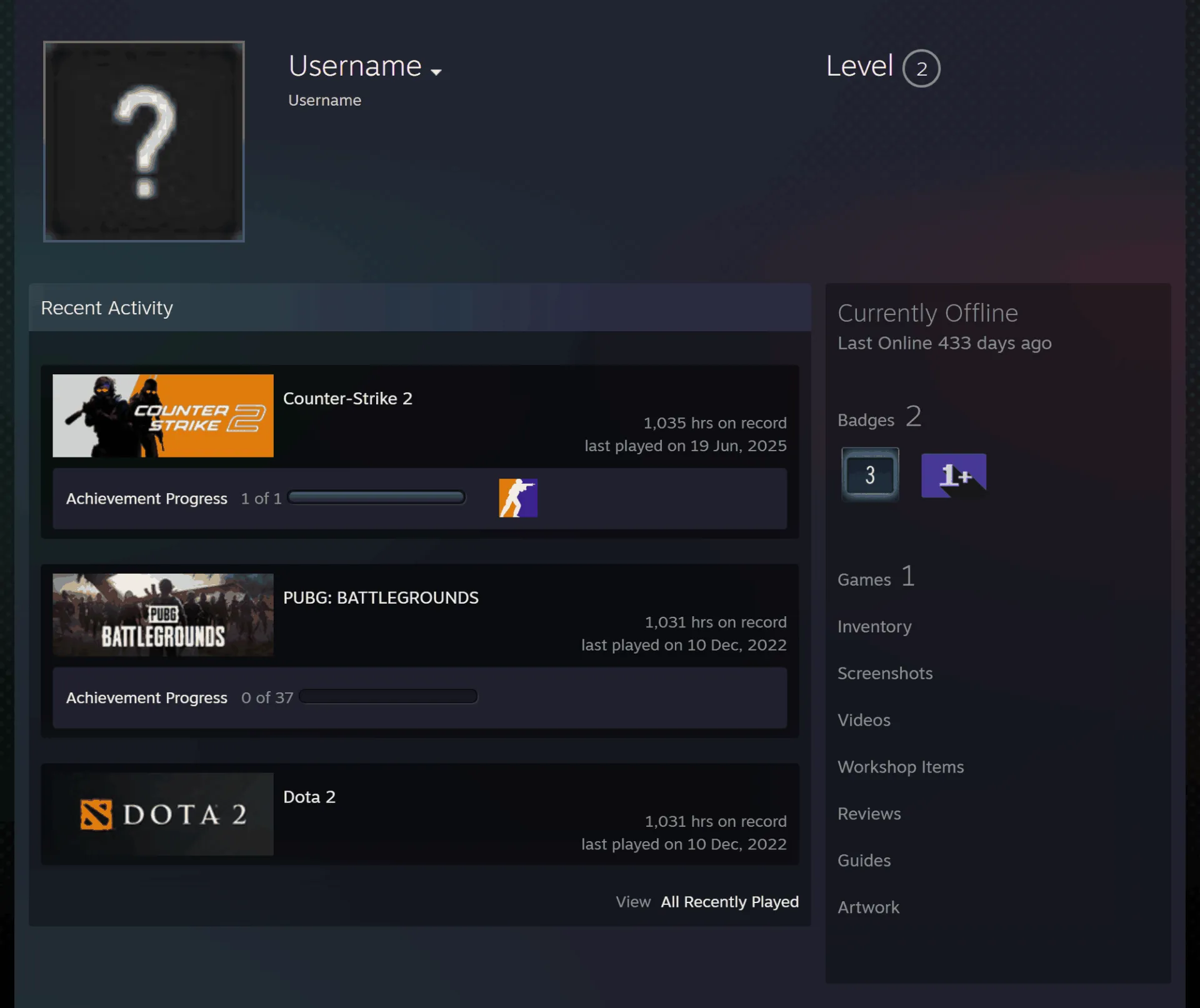The width and height of the screenshot is (1200, 1008).
Task: Expand the Username dropdown arrow
Action: (x=436, y=72)
